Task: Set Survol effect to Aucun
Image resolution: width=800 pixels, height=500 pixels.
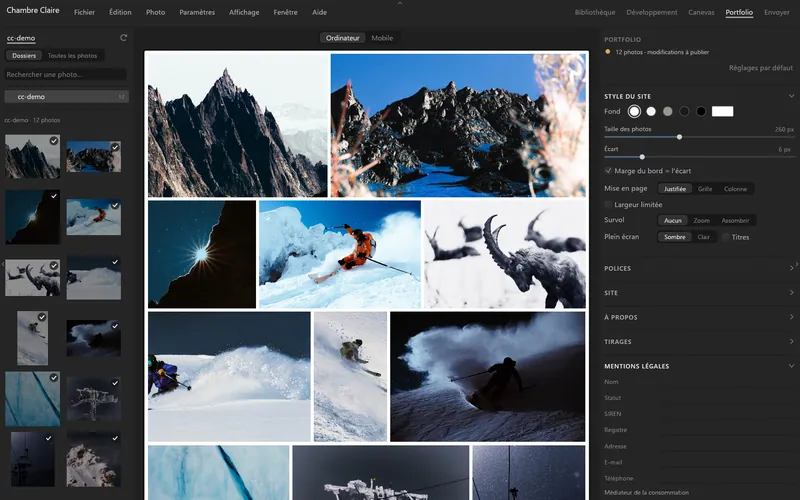Action: pyautogui.click(x=672, y=220)
